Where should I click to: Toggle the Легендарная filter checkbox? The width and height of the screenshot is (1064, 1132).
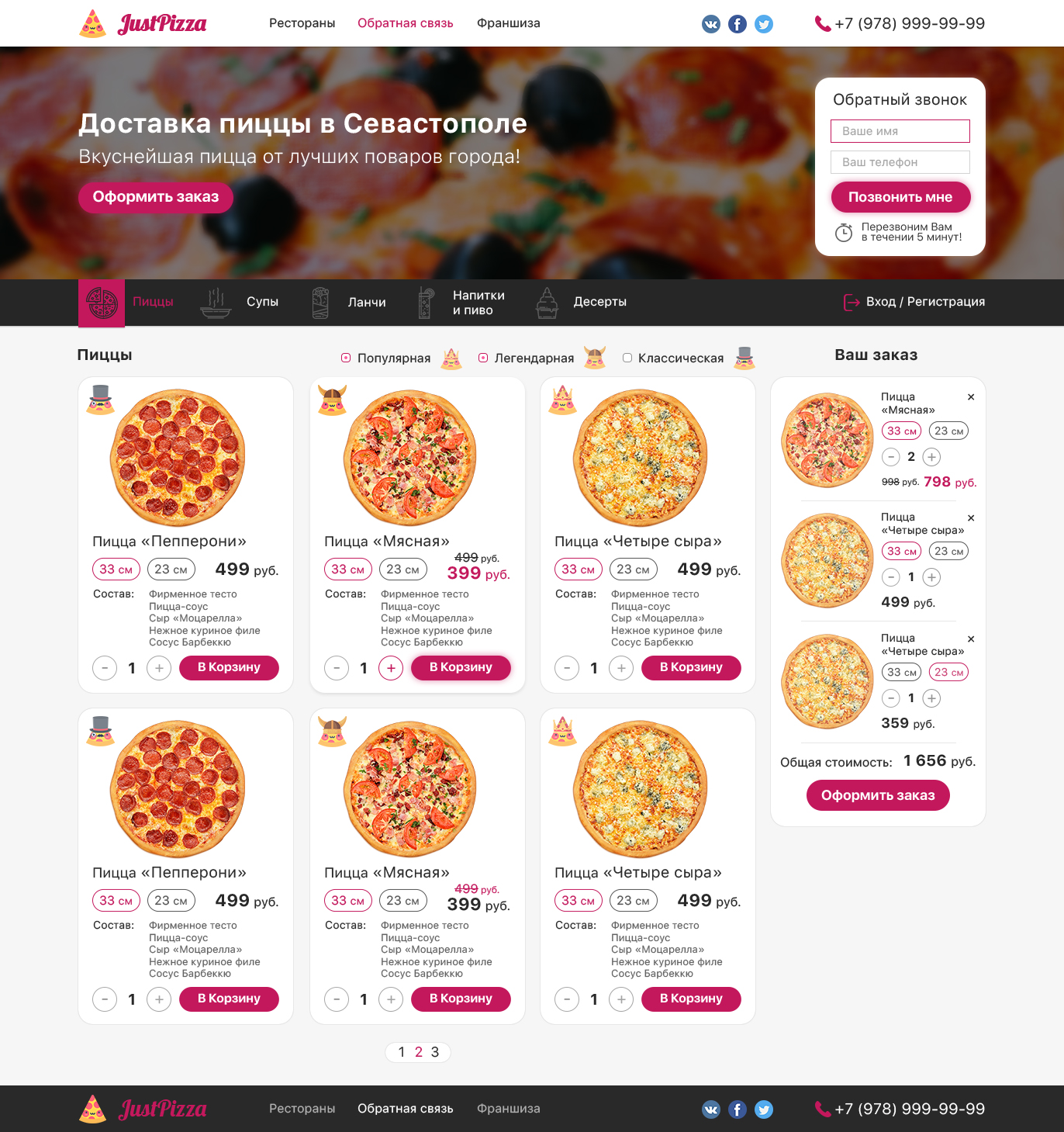pos(483,358)
